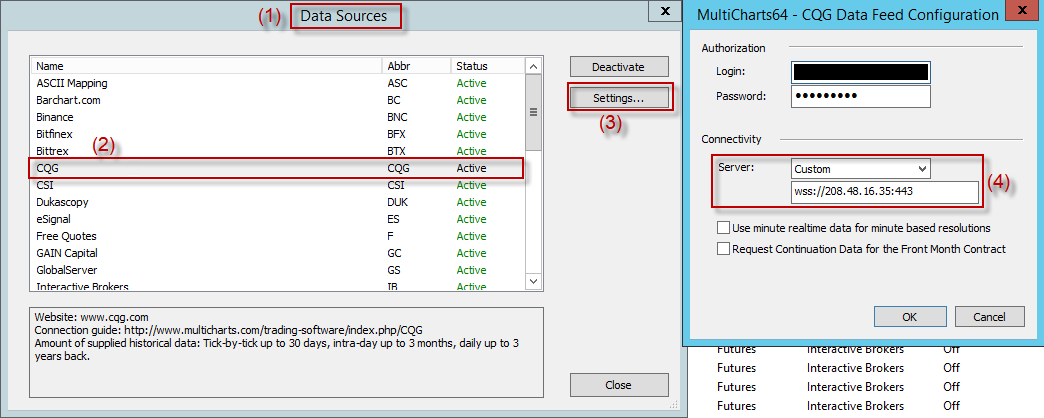Select the Dukascopy data source row
Viewport: 1044px width, 418px height.
(x=278, y=202)
